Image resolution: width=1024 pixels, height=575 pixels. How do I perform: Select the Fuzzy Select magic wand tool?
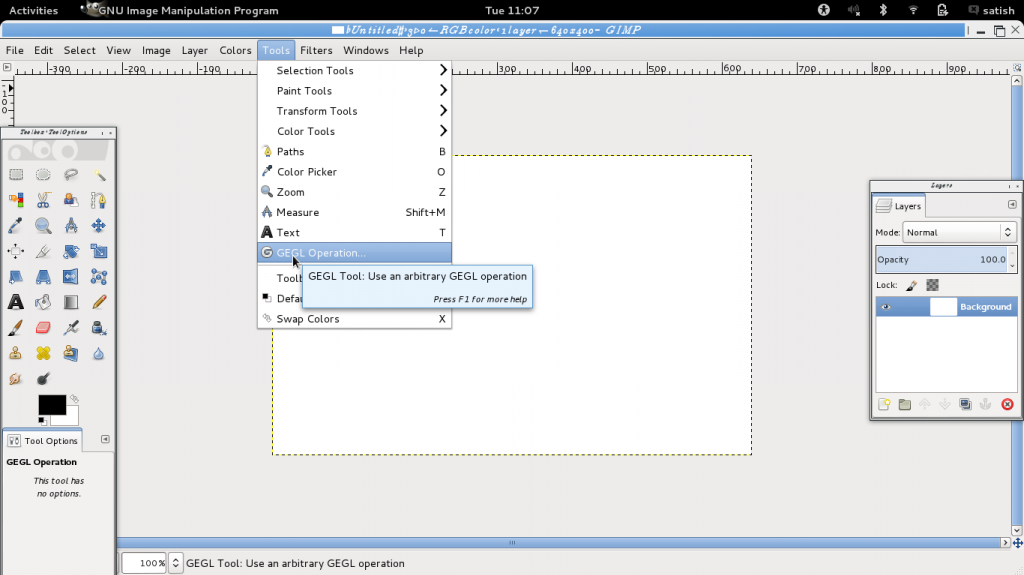click(99, 175)
